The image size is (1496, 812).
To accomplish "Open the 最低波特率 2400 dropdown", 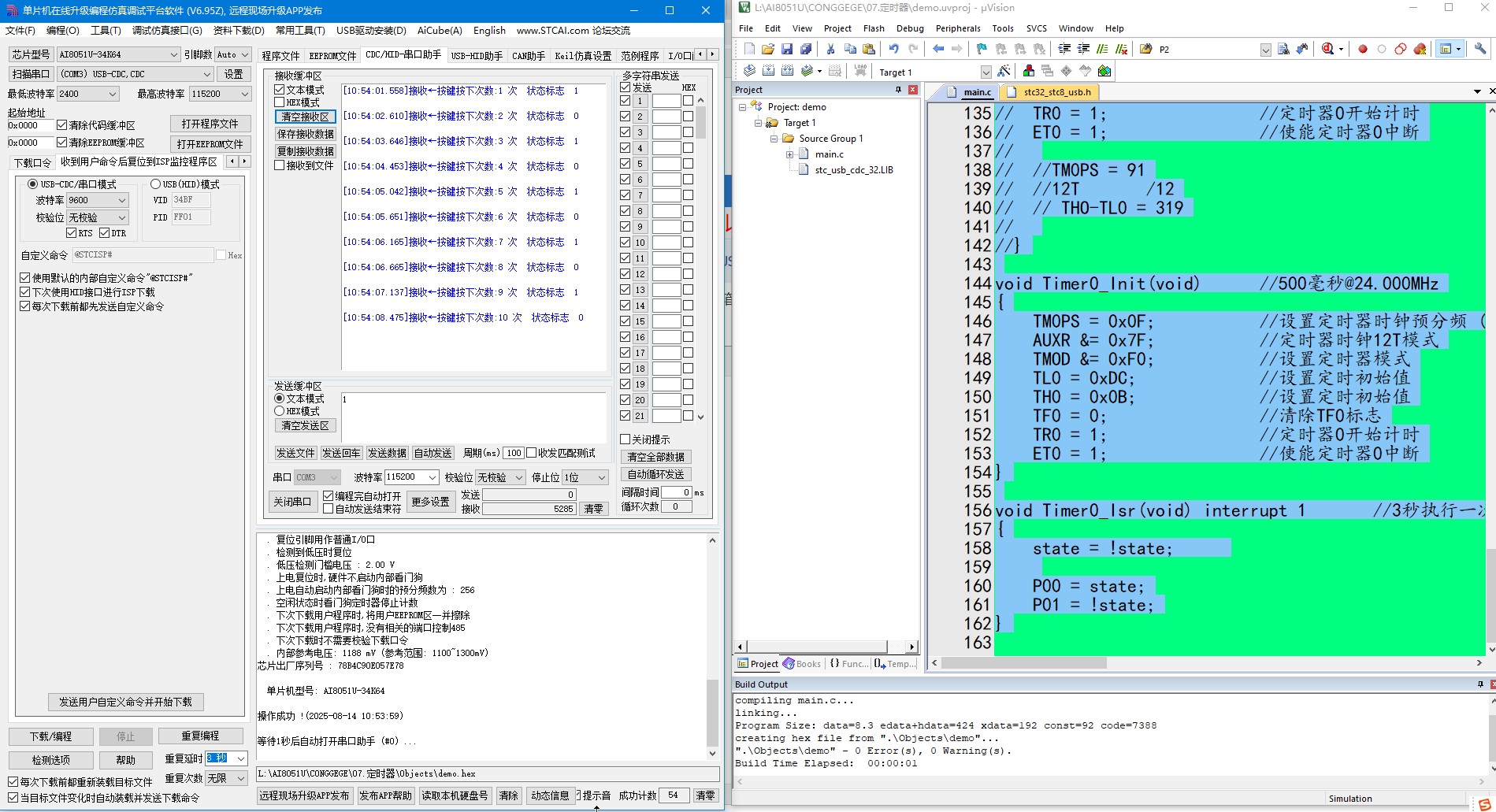I will click(113, 94).
